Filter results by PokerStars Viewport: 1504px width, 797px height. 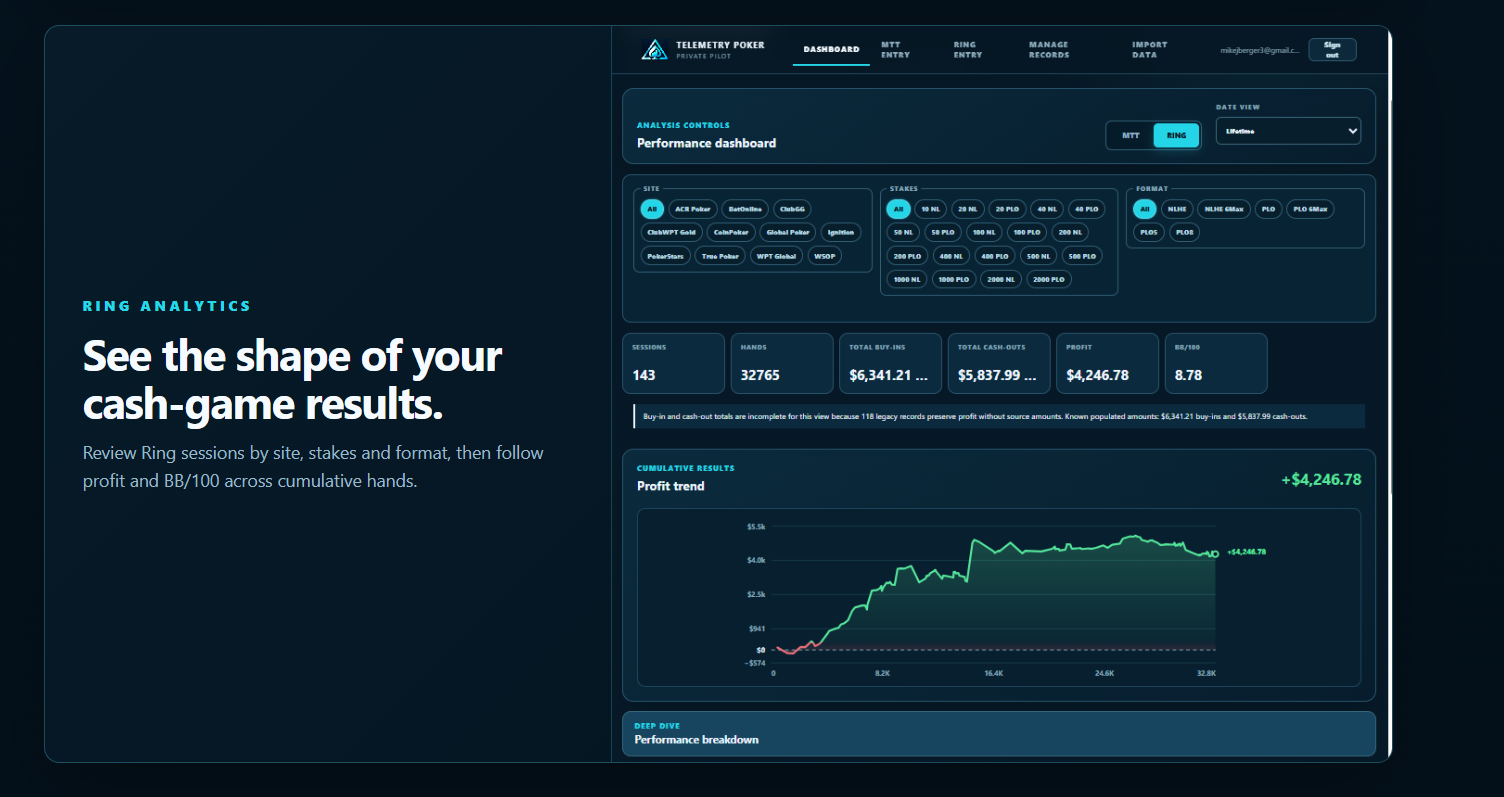click(x=665, y=256)
